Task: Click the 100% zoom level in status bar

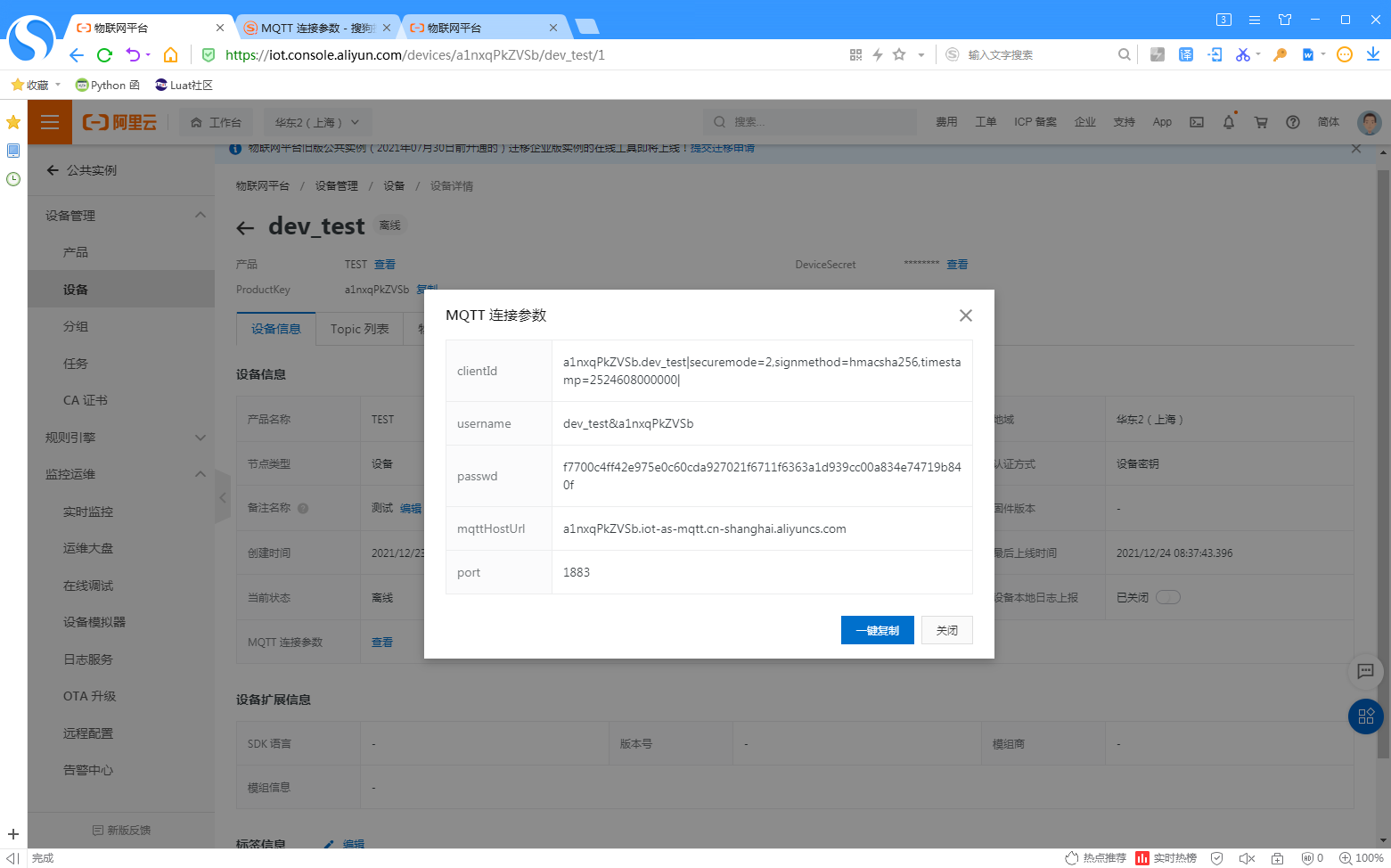Action: tap(1362, 858)
